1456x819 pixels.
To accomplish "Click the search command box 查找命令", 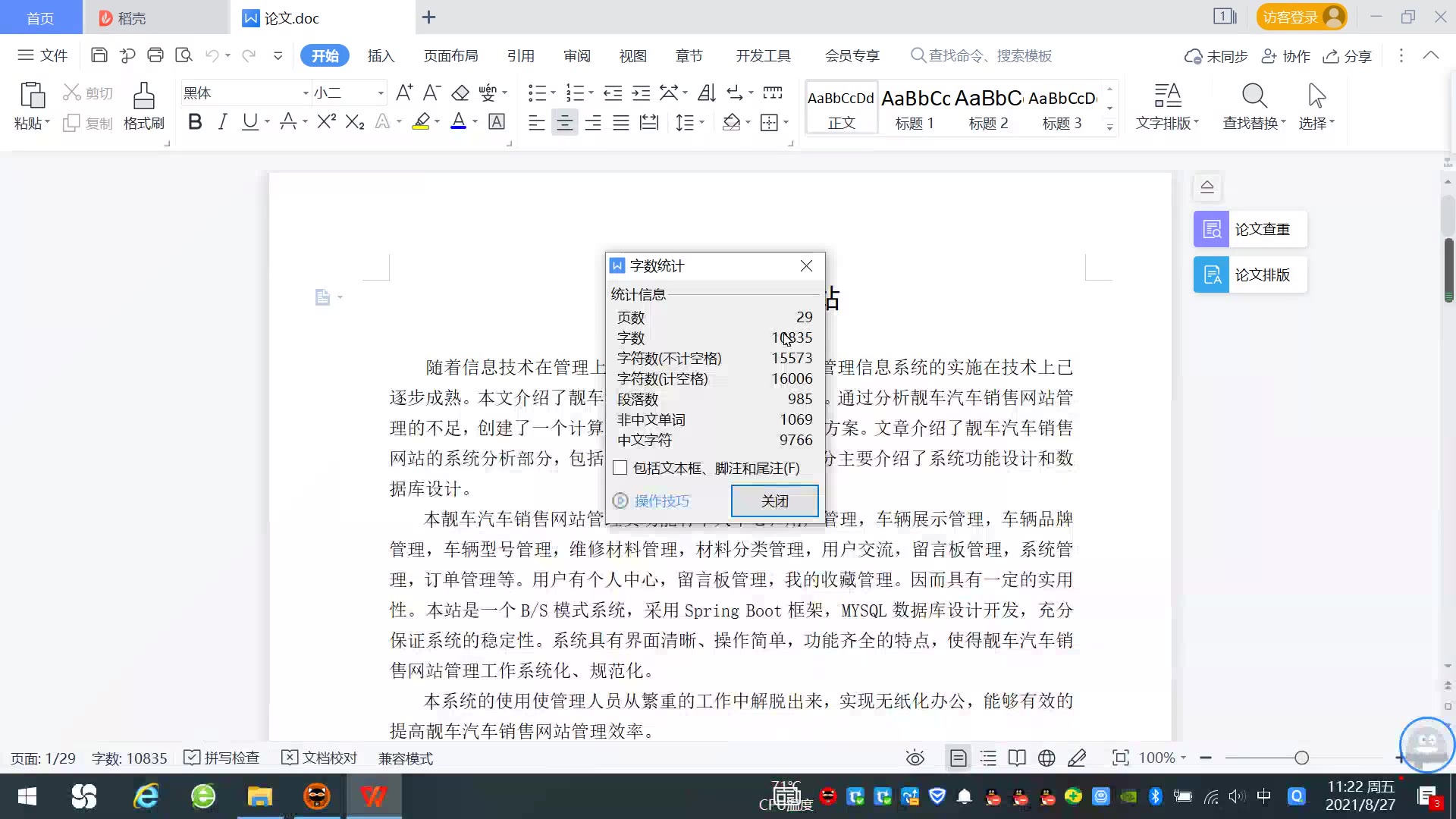I will coord(982,55).
